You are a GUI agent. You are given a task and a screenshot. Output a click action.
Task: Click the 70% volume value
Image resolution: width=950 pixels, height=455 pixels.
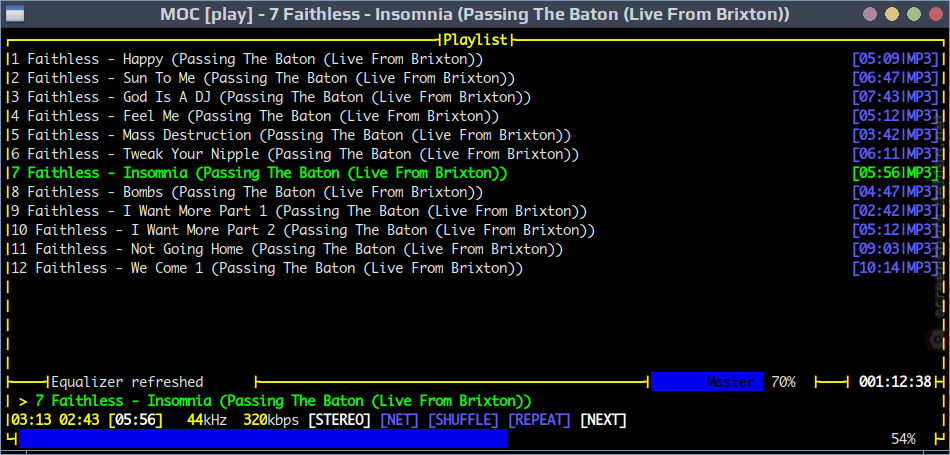tap(783, 382)
